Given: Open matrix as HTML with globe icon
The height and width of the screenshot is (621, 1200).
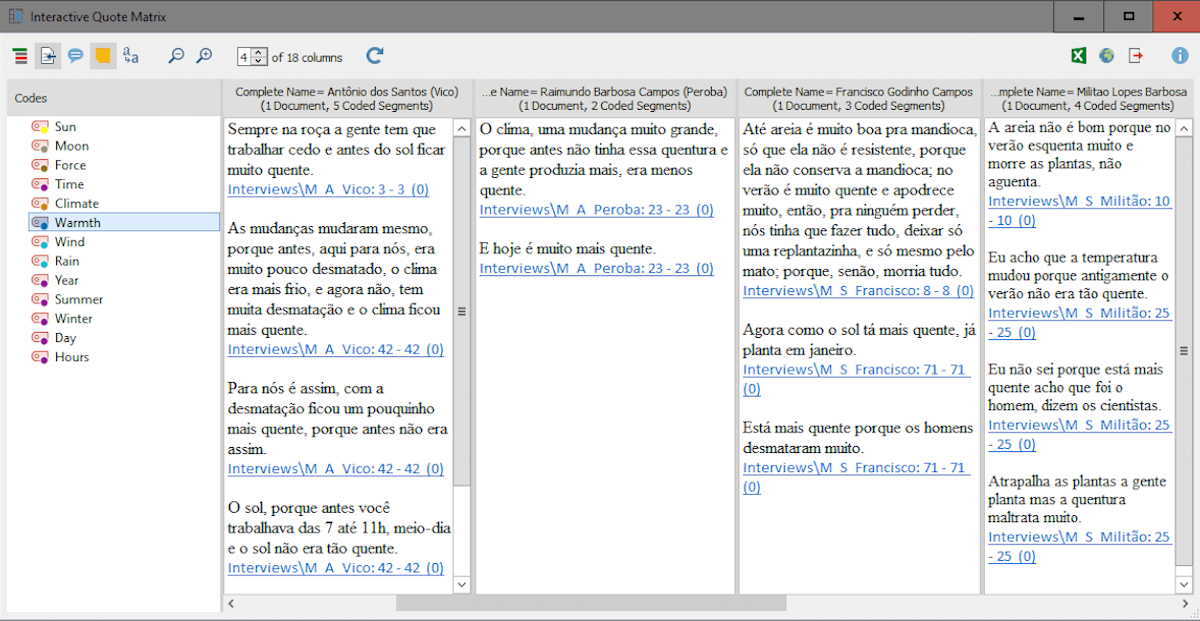Looking at the screenshot, I should point(1106,57).
